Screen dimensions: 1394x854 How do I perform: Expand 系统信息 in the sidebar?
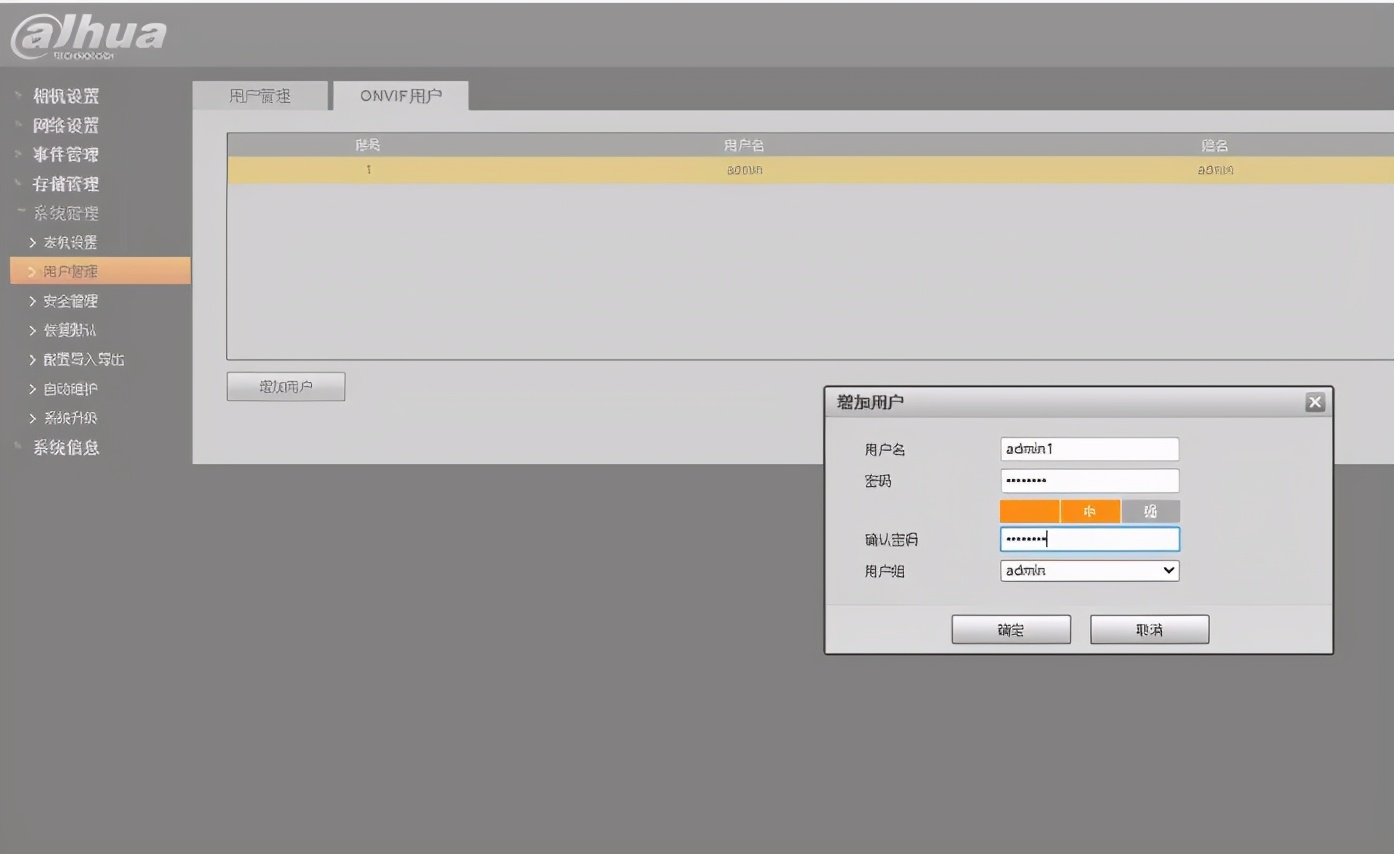(66, 447)
